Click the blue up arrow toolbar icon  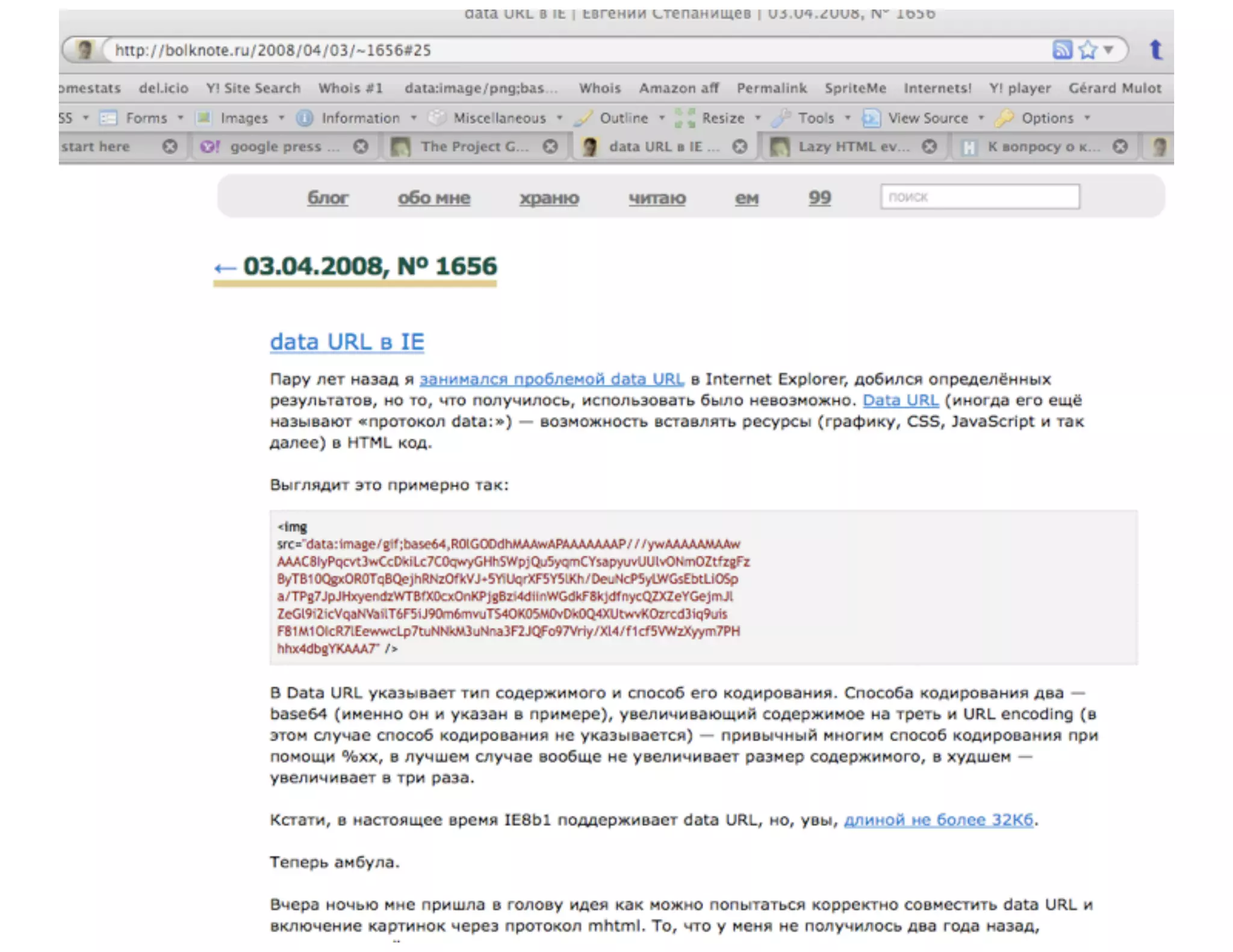(x=1155, y=49)
